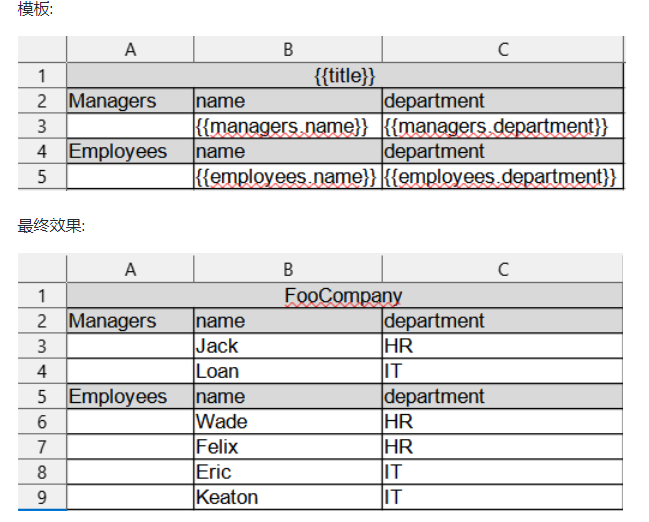Select the cell containing Loan
649x522 pixels.
point(287,371)
